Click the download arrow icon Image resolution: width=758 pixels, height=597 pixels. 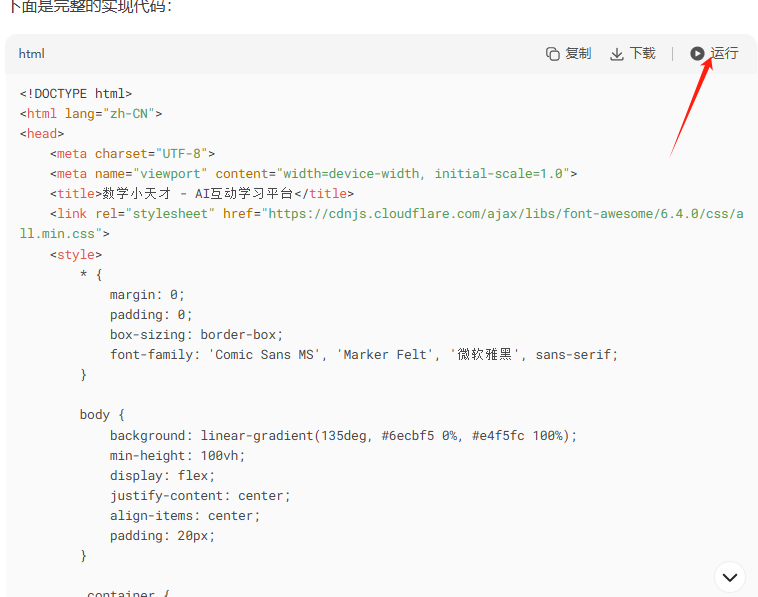(x=617, y=54)
